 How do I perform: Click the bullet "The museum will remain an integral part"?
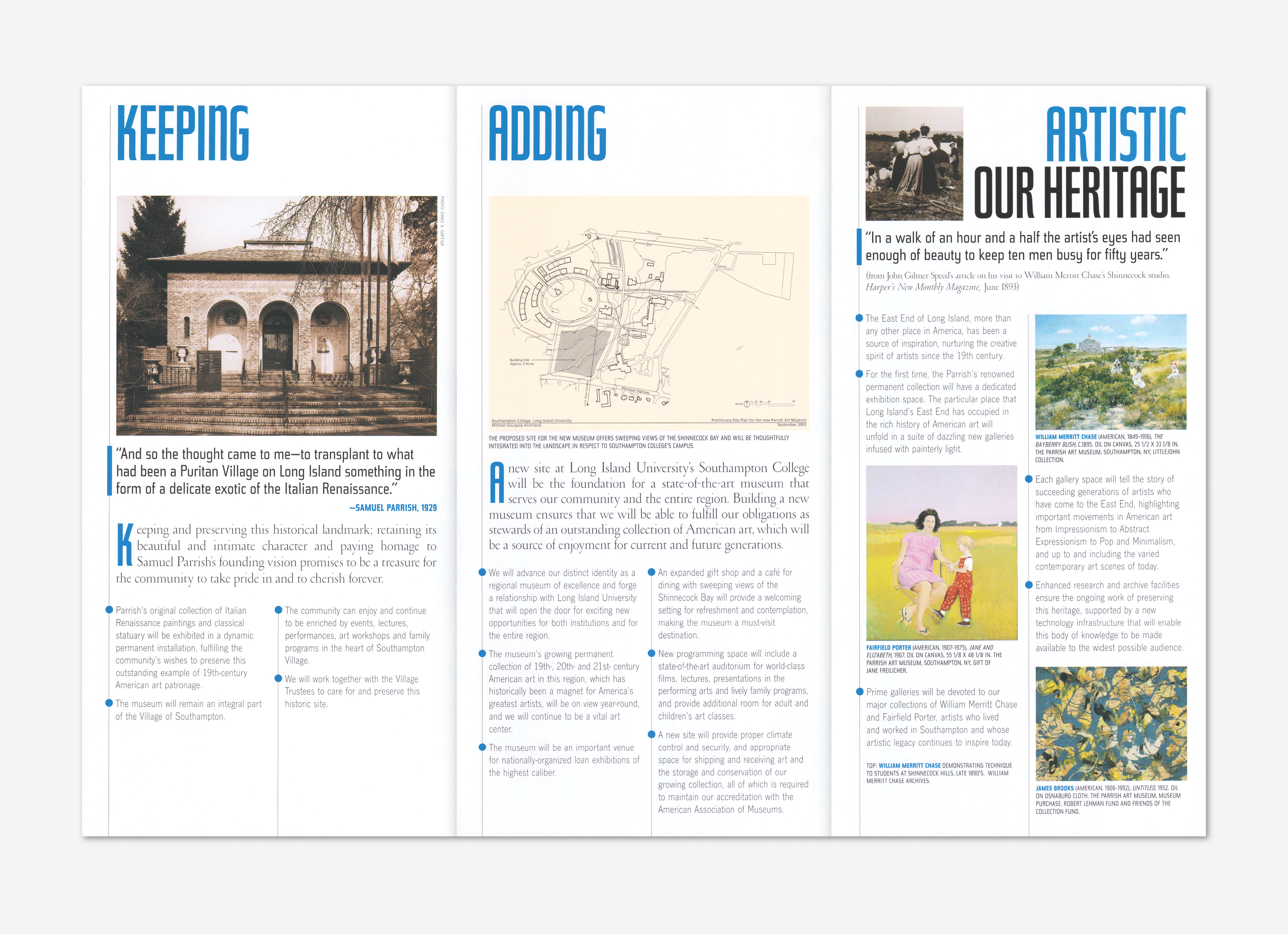click(189, 710)
